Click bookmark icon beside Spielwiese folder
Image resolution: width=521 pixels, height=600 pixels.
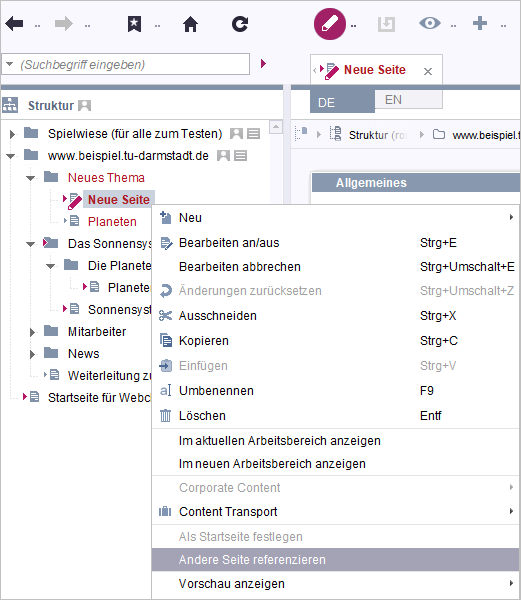tap(236, 134)
